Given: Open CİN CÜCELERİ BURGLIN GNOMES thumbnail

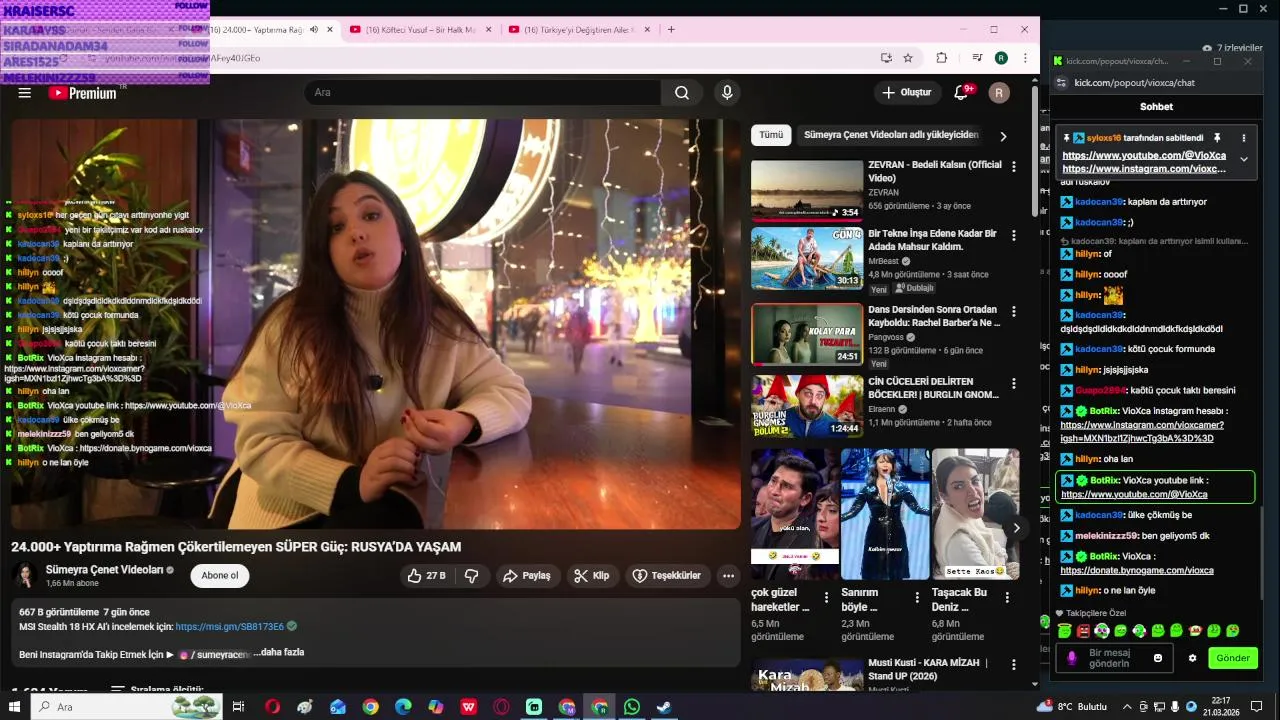Looking at the screenshot, I should [807, 406].
